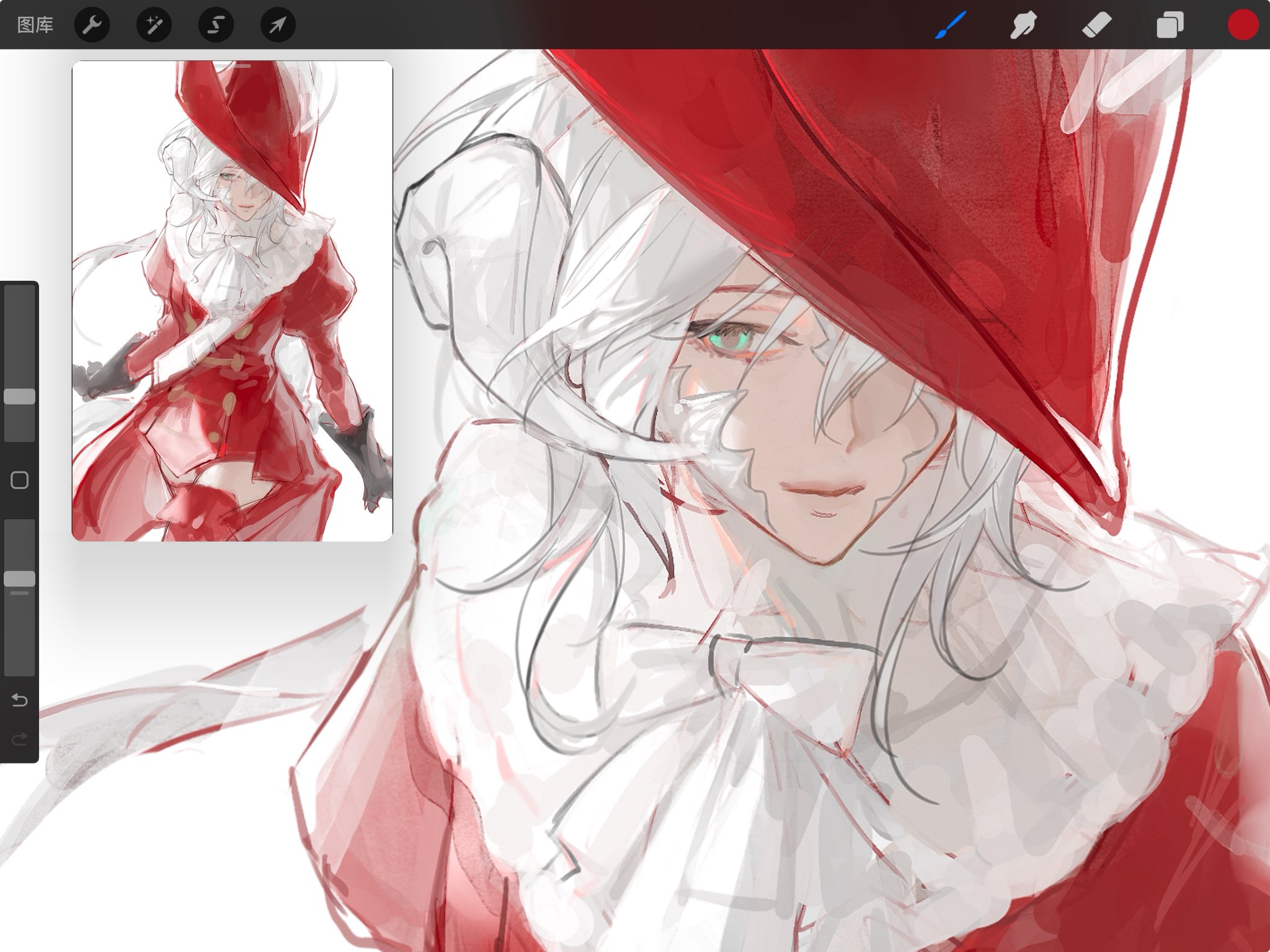Select the Smudge finger tool
1270x952 pixels.
1023,26
